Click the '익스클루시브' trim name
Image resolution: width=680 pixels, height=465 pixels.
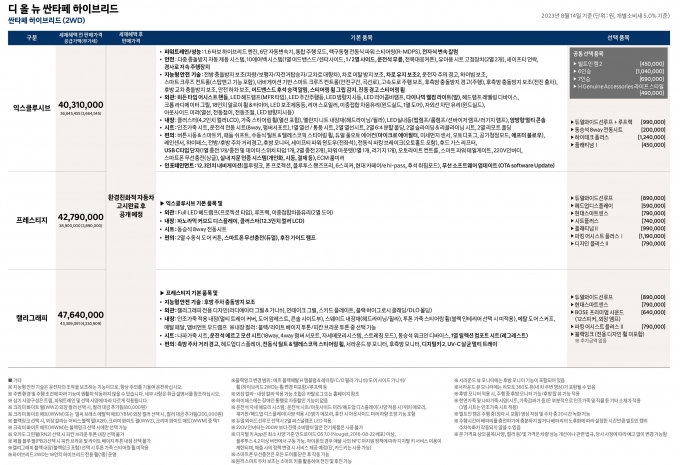[x=32, y=108]
